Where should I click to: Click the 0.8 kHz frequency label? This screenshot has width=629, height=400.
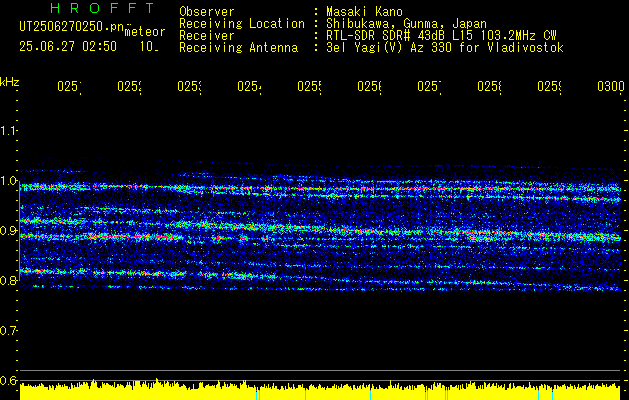[8, 280]
